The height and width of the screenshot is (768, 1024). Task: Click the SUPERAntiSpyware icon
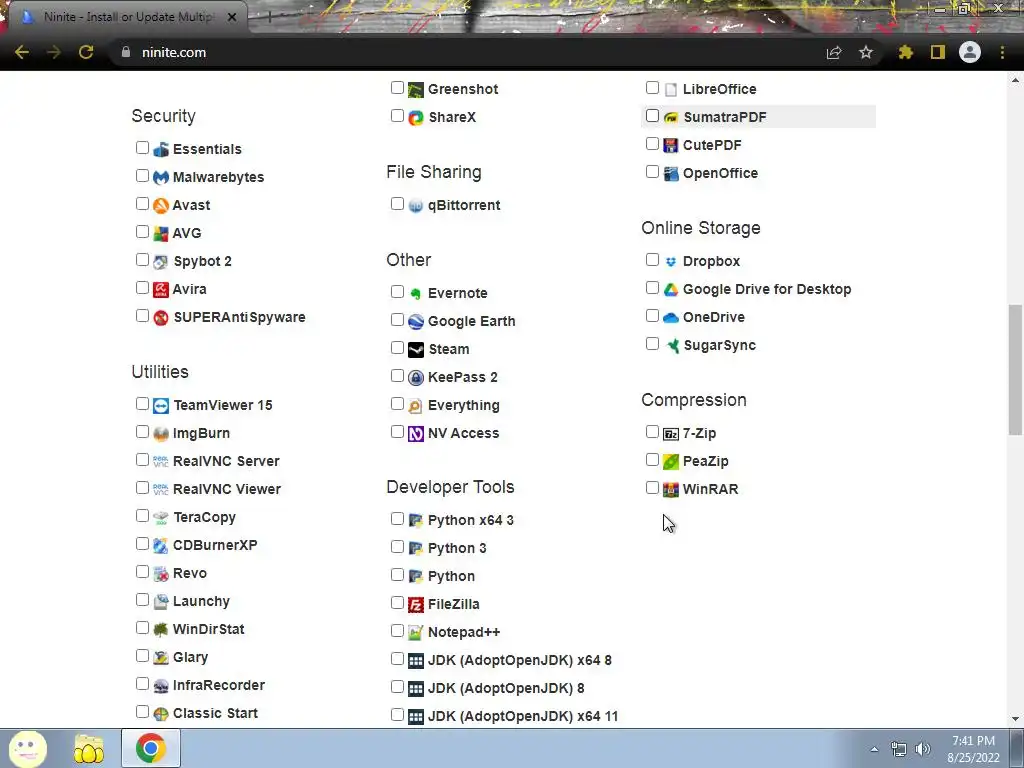[161, 317]
